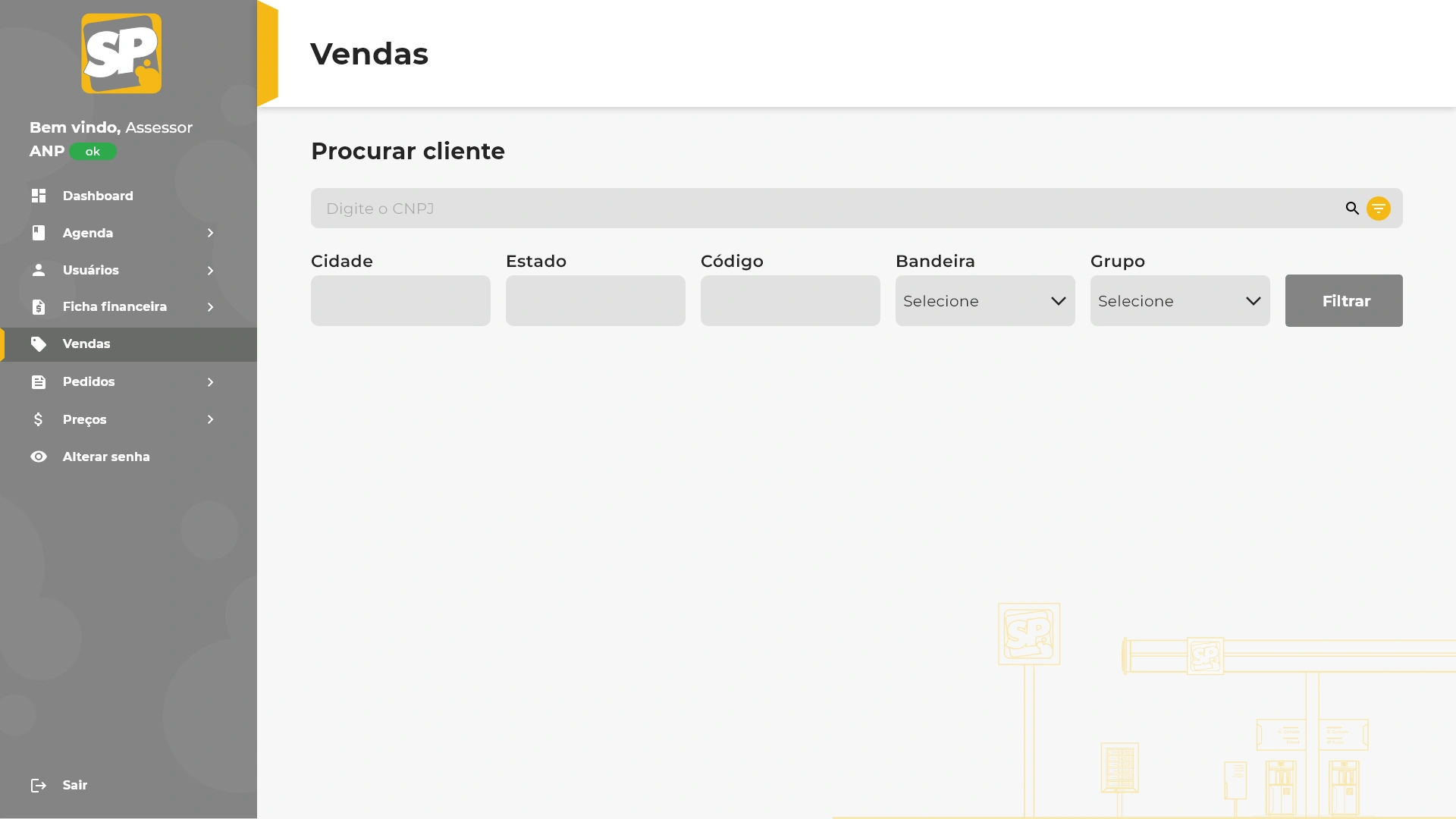Open the Grupo dropdown
Image resolution: width=1456 pixels, height=819 pixels.
pyautogui.click(x=1179, y=301)
